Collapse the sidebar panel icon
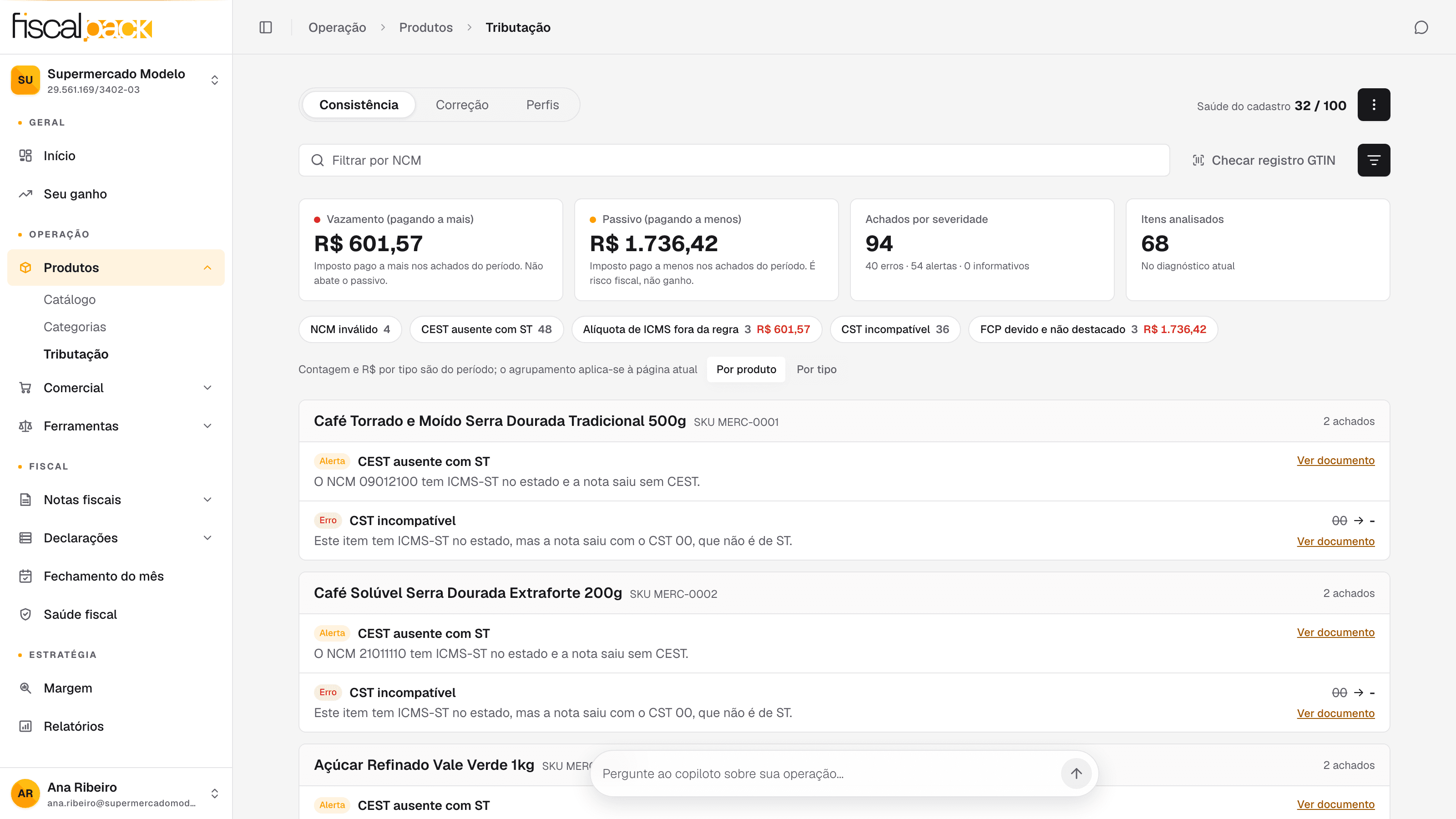1456x819 pixels. (266, 27)
